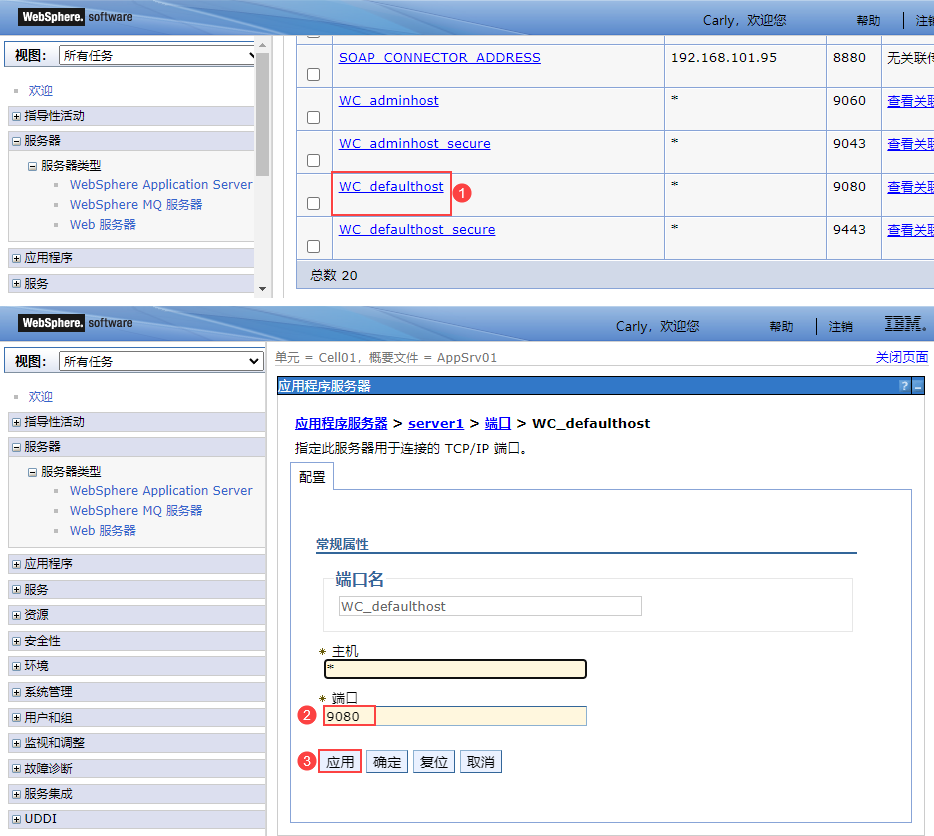Open the 视图 dropdown in the upper console
The image size is (934, 836).
tap(157, 55)
